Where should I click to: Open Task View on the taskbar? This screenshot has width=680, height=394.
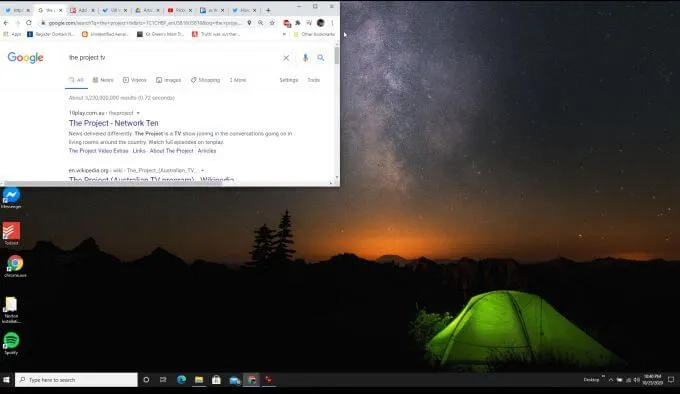coord(163,380)
